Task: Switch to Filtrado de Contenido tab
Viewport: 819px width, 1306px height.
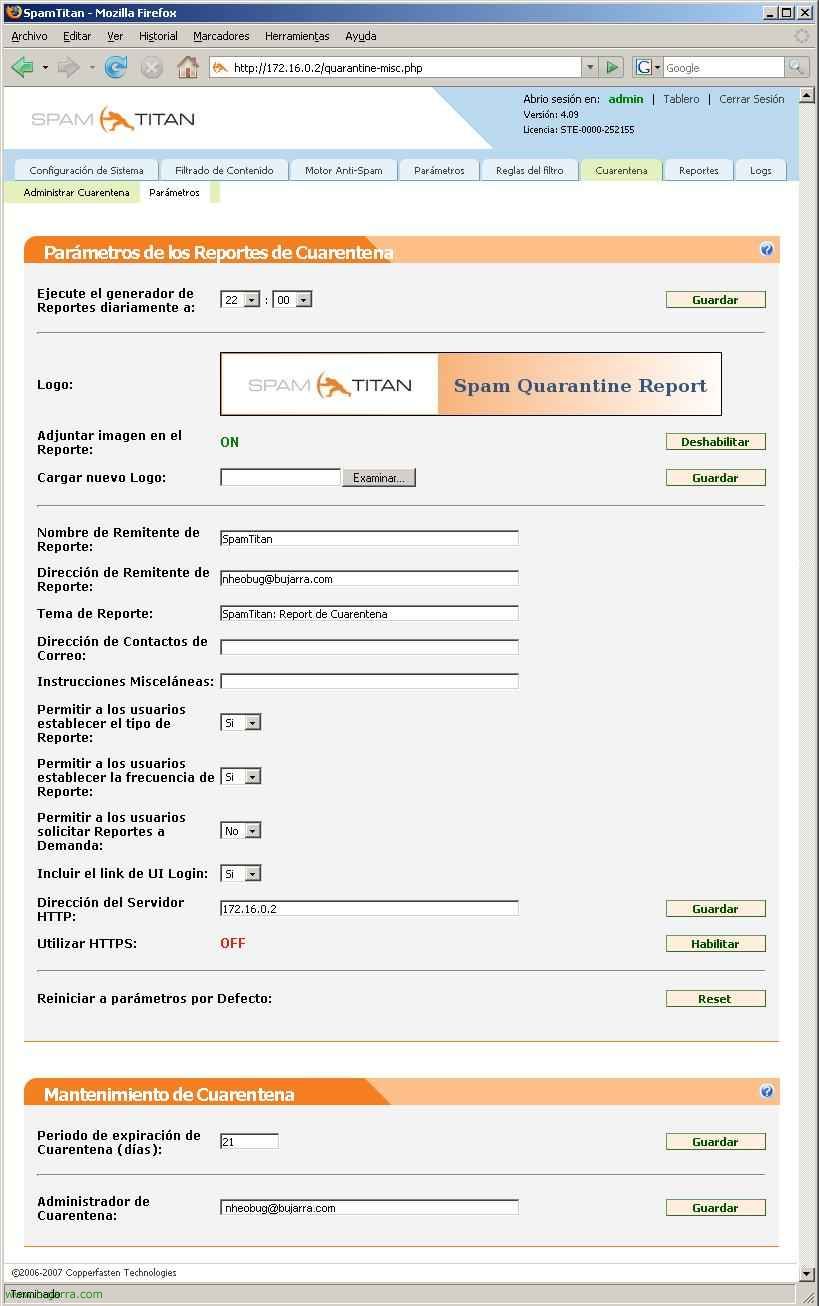Action: 224,170
